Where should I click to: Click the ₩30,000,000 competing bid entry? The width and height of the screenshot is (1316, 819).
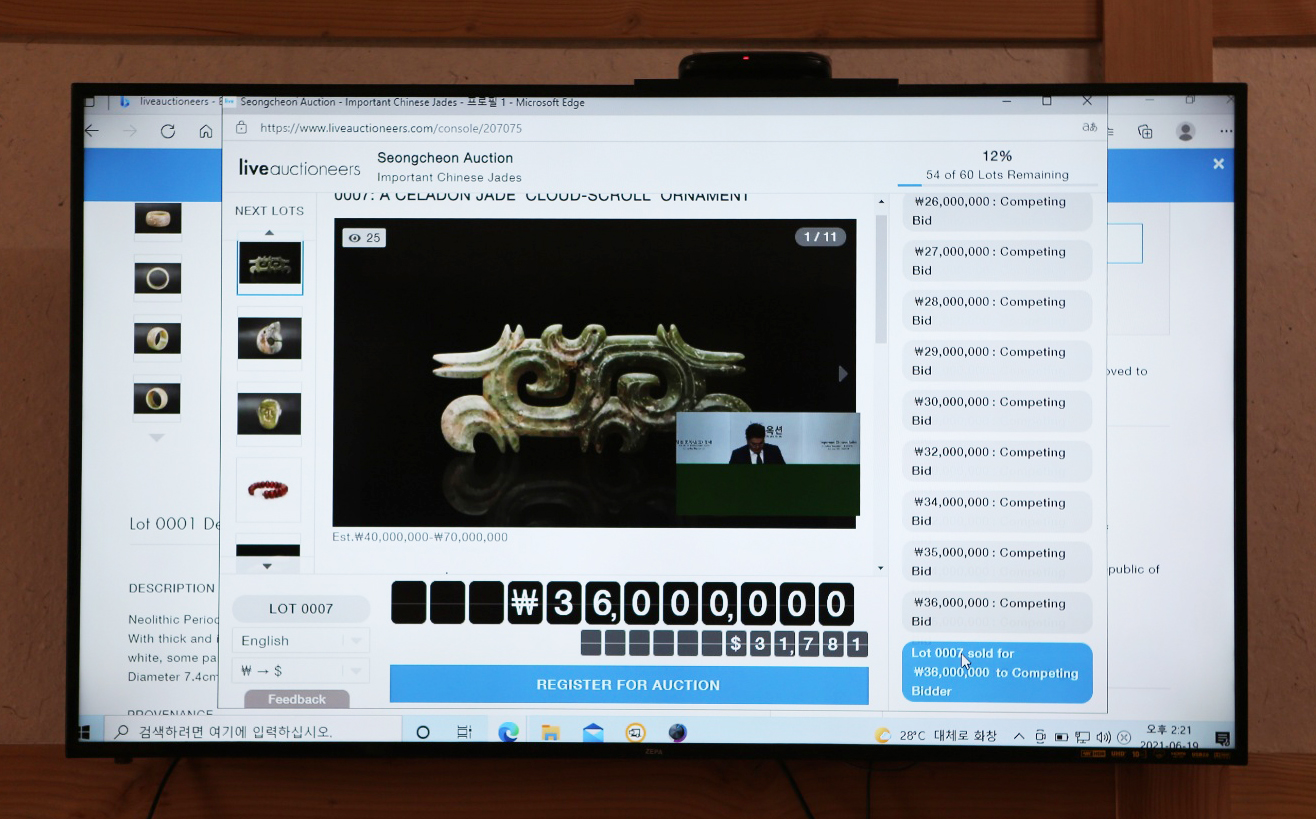[997, 411]
